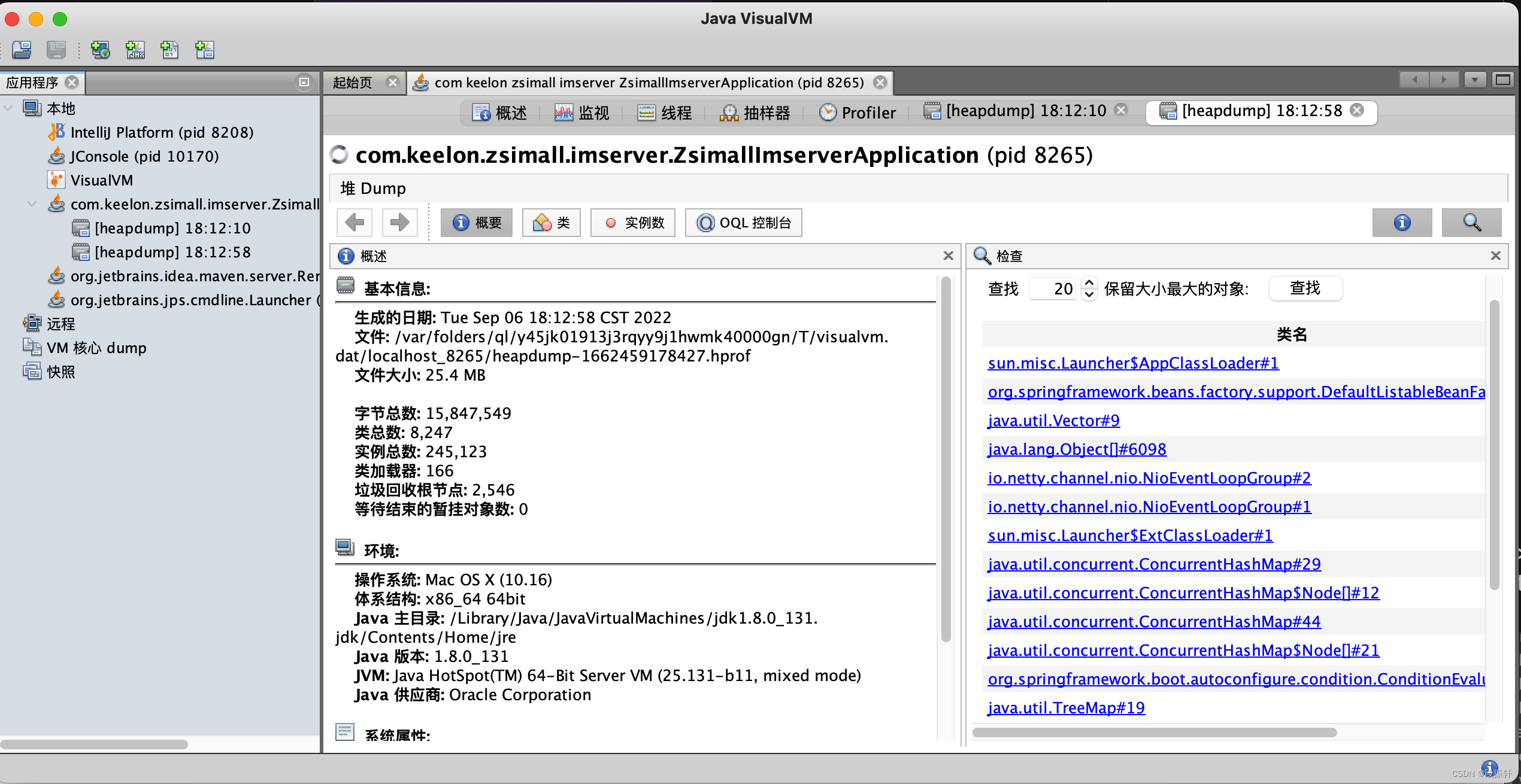The width and height of the screenshot is (1521, 784).
Task: Close the heapdump 18:12:10 tab
Action: (1121, 110)
